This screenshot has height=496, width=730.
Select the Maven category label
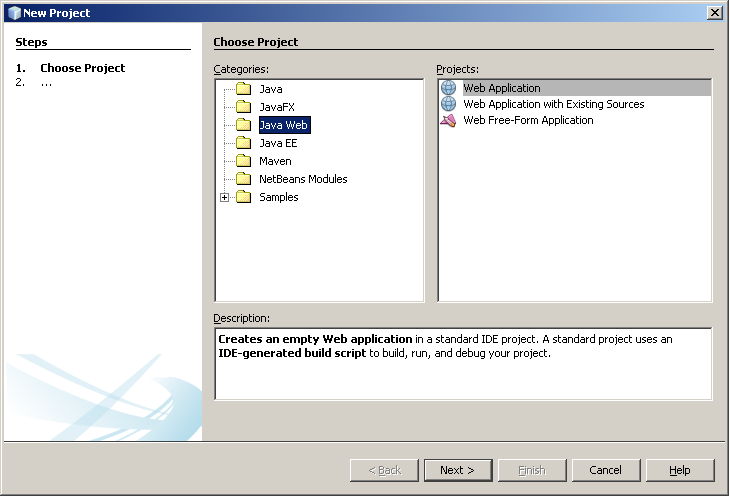coord(275,161)
